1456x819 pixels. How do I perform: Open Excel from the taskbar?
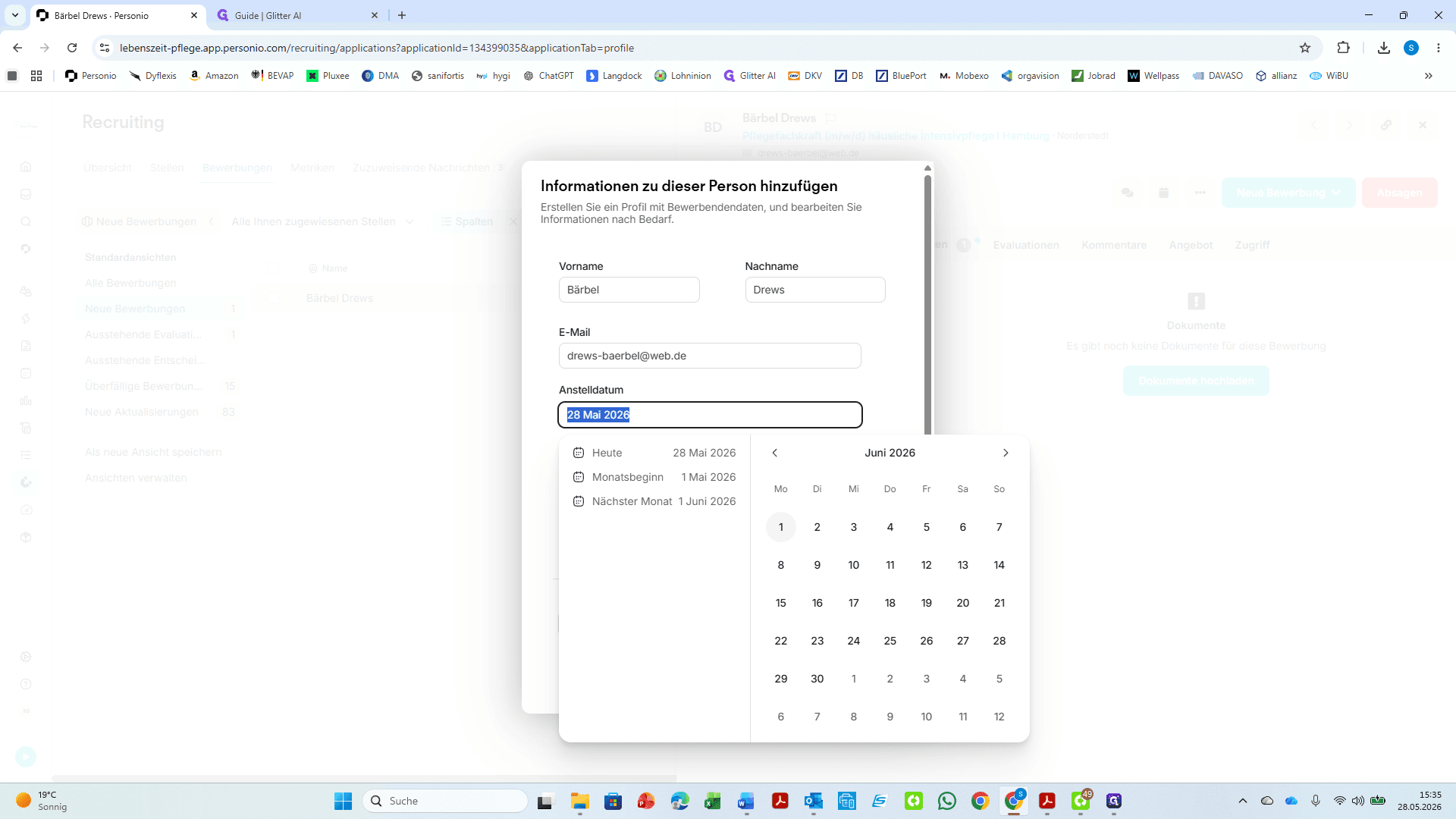pos(713,801)
